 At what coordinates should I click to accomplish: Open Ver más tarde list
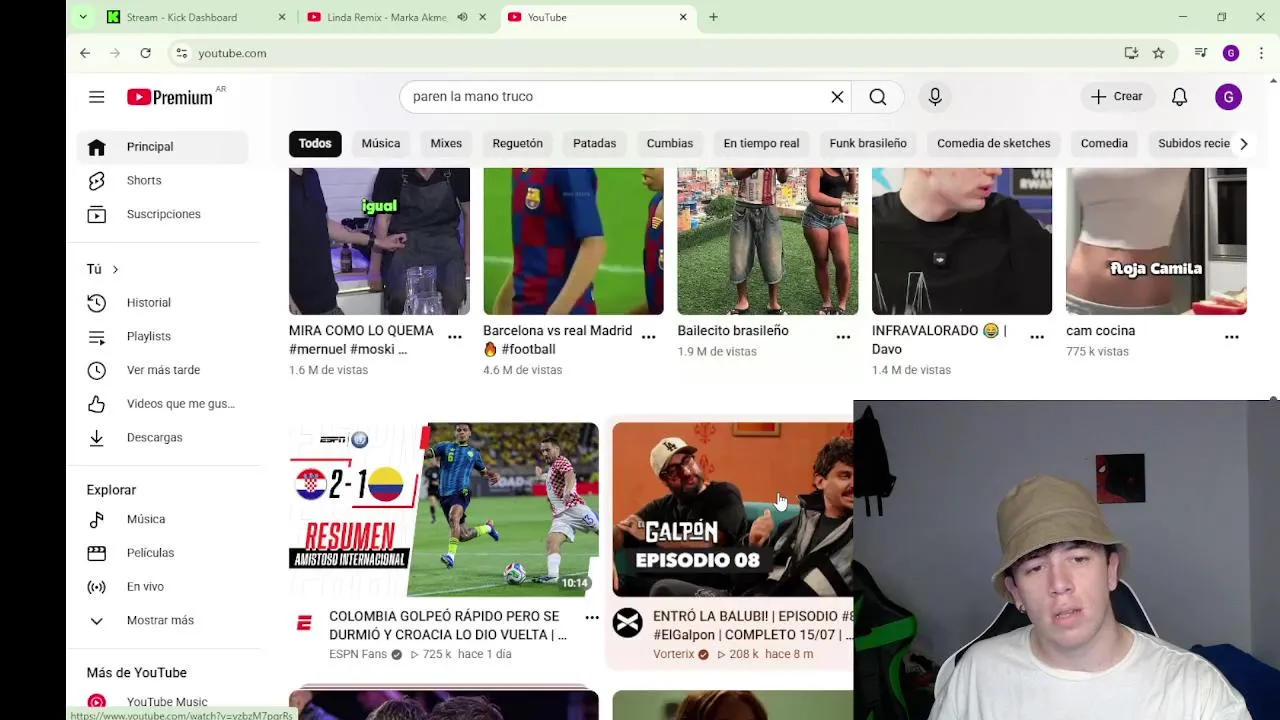162,370
